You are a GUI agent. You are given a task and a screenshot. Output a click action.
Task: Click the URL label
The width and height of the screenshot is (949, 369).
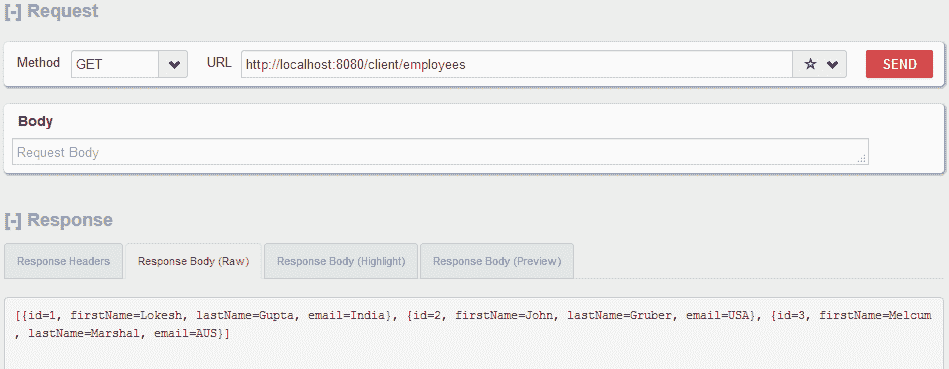(219, 62)
